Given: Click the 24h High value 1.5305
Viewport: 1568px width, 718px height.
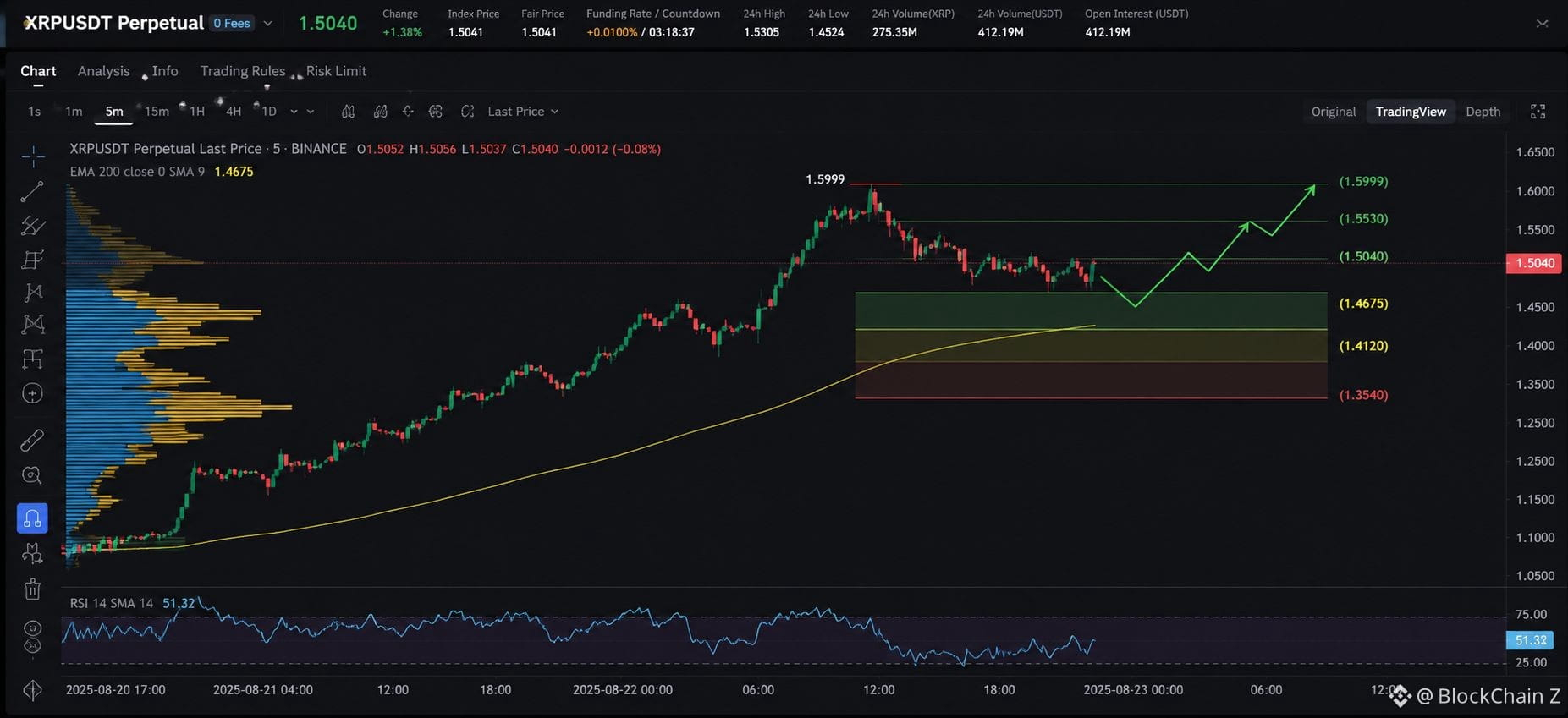Looking at the screenshot, I should [762, 32].
